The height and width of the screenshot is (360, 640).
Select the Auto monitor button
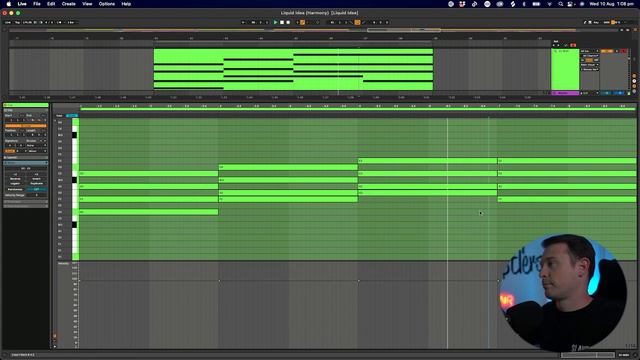click(589, 60)
